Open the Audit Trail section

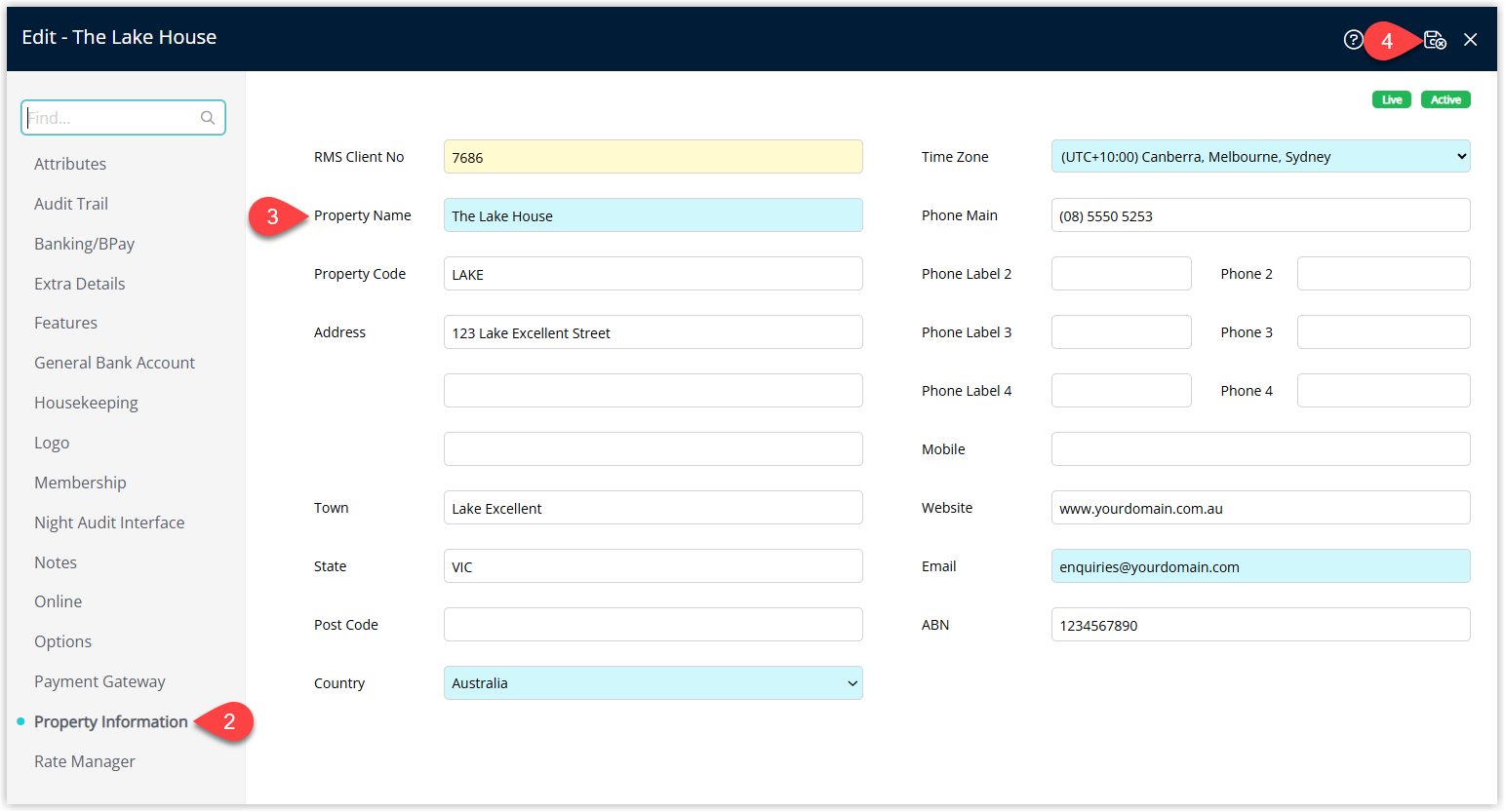point(71,204)
